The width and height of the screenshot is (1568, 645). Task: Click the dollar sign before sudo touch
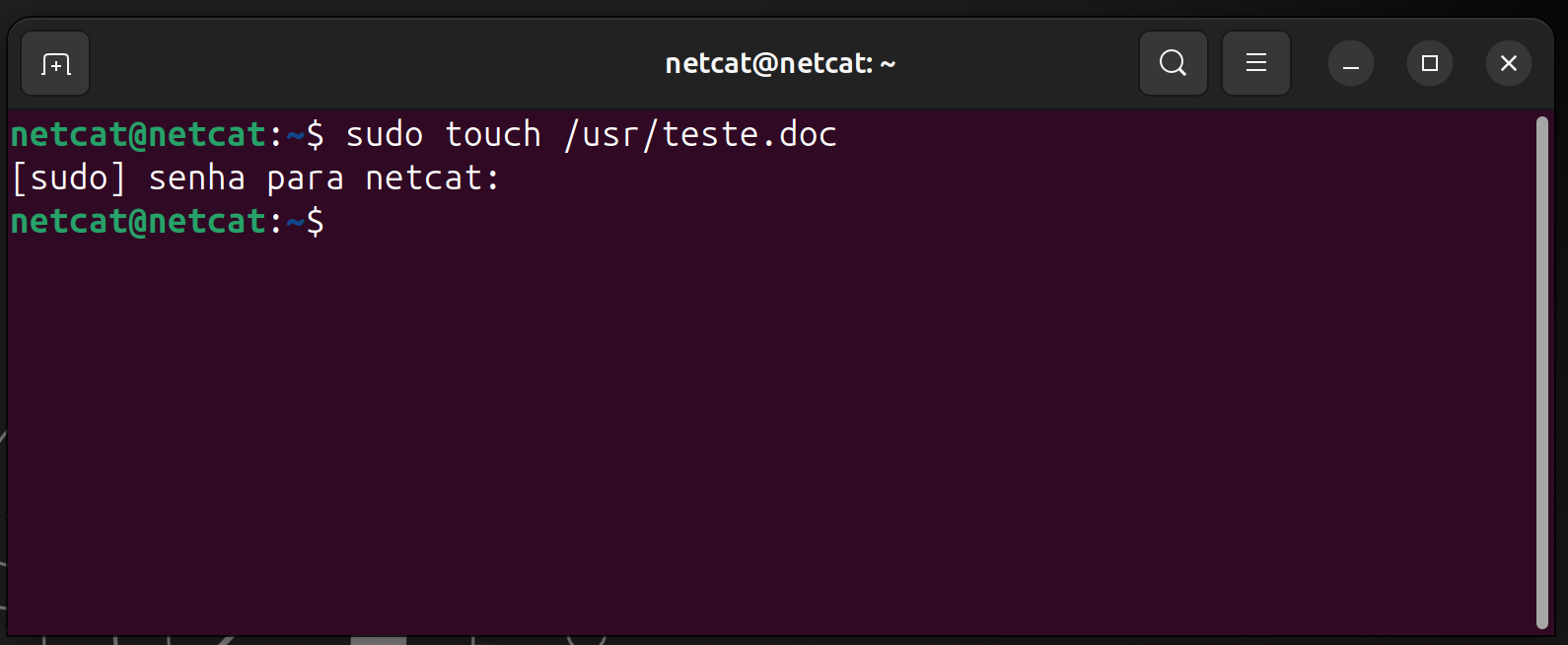pyautogui.click(x=316, y=134)
